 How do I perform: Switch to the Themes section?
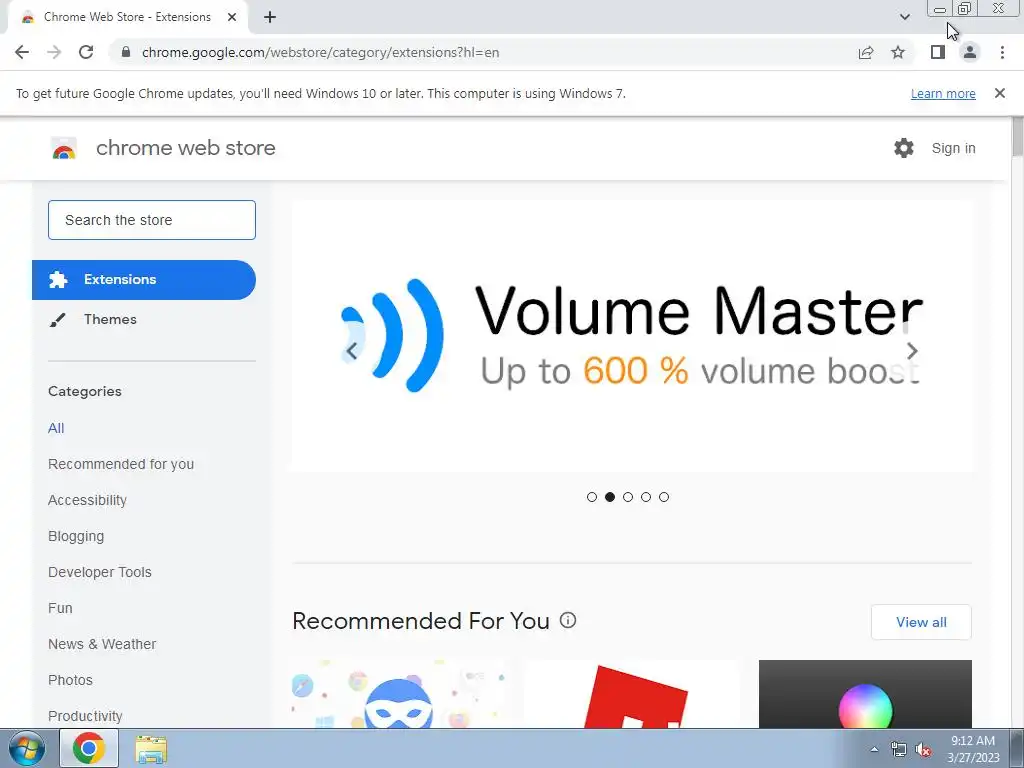(110, 319)
